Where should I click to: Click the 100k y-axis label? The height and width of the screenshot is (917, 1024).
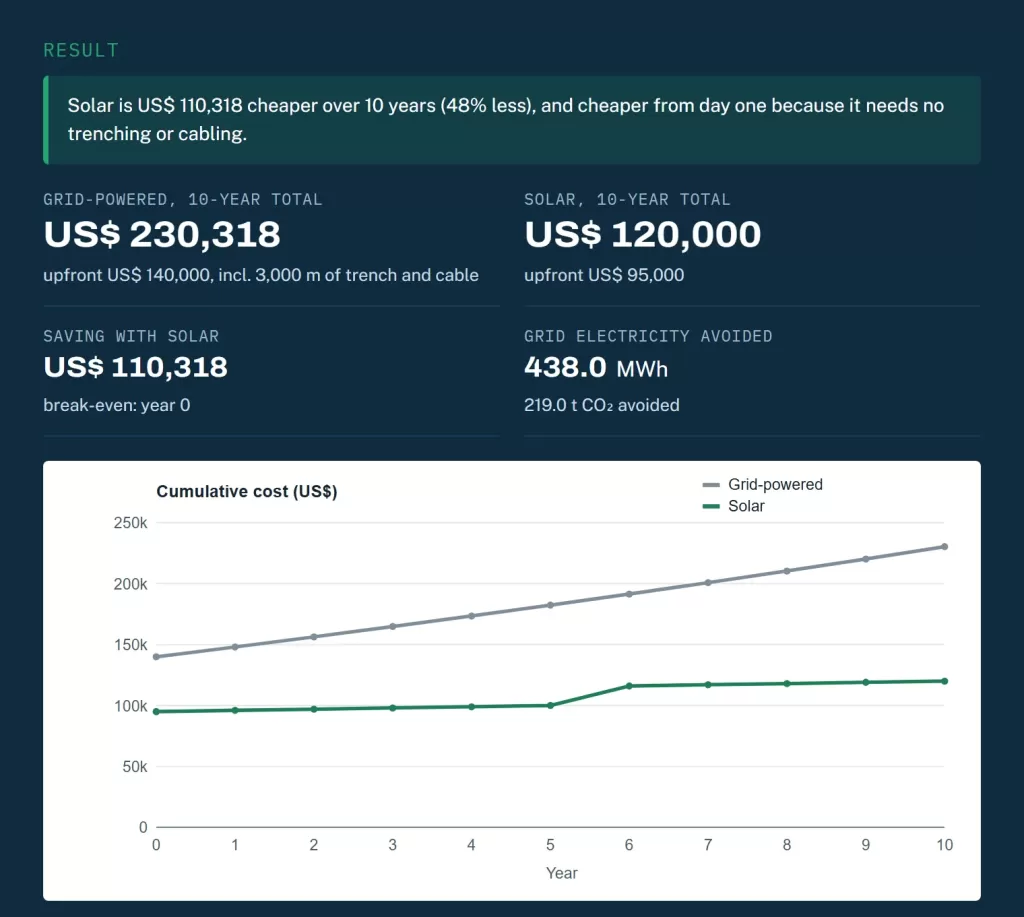(131, 706)
